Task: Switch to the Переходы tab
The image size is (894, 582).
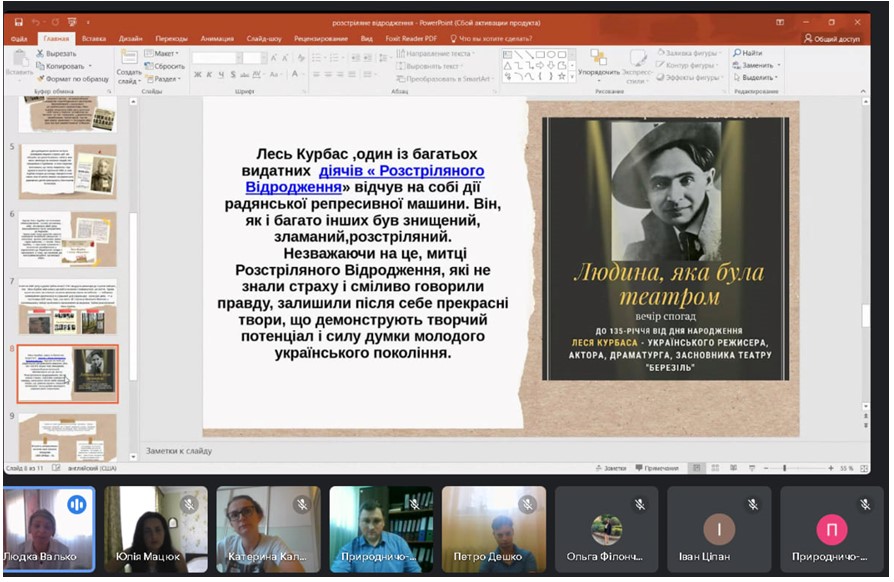Action: point(171,39)
